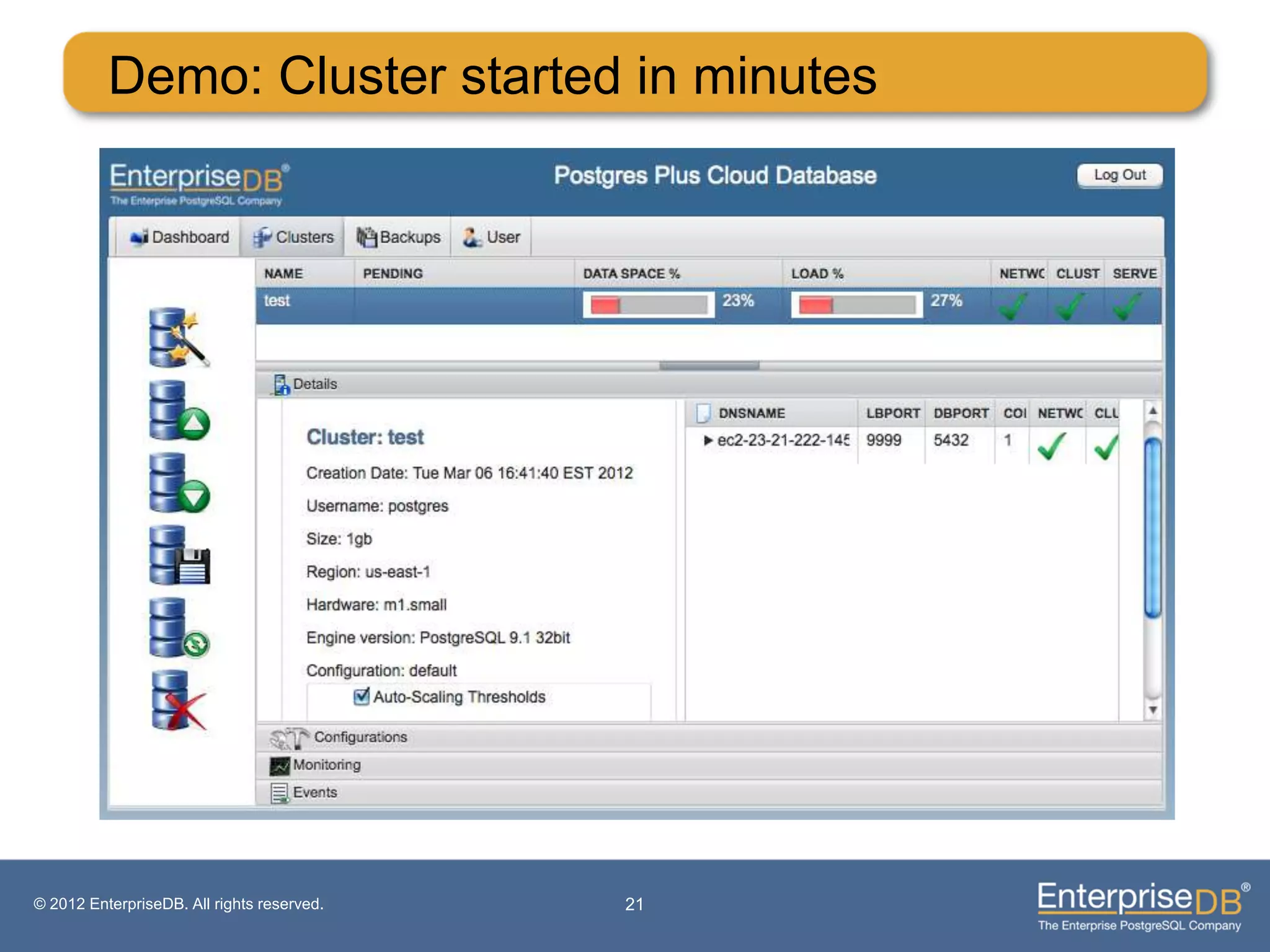Click the 23% data space progress bar
This screenshot has width=1270, height=952.
(x=649, y=305)
